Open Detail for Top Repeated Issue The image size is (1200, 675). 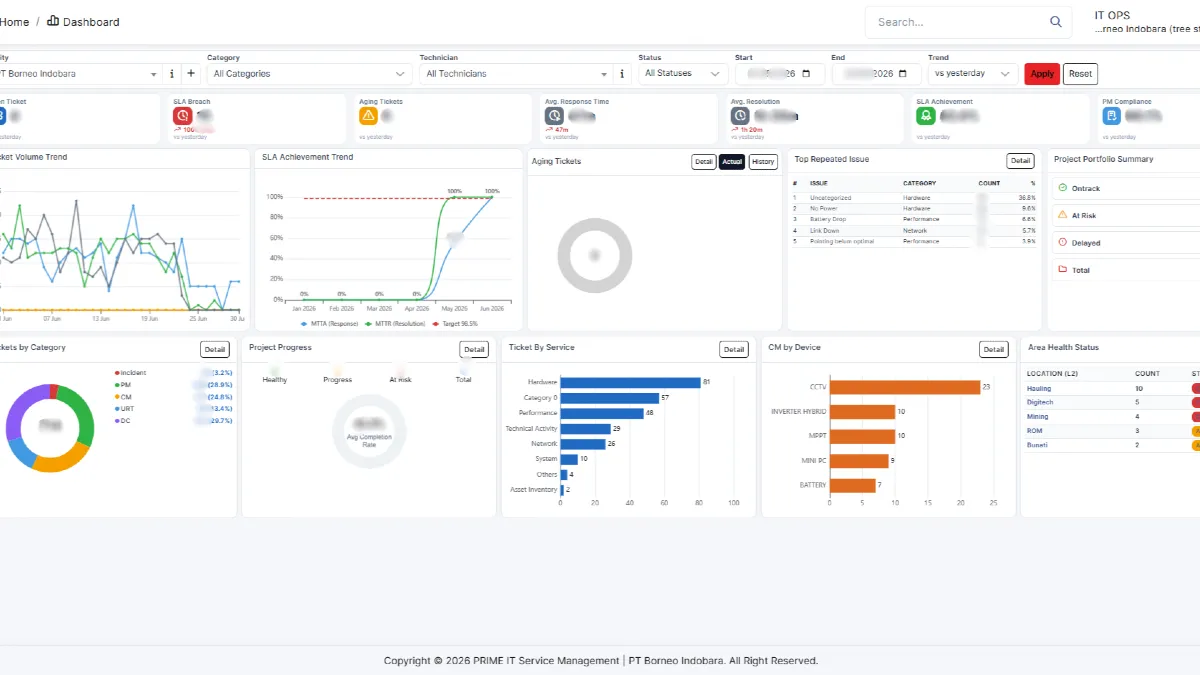(1020, 161)
